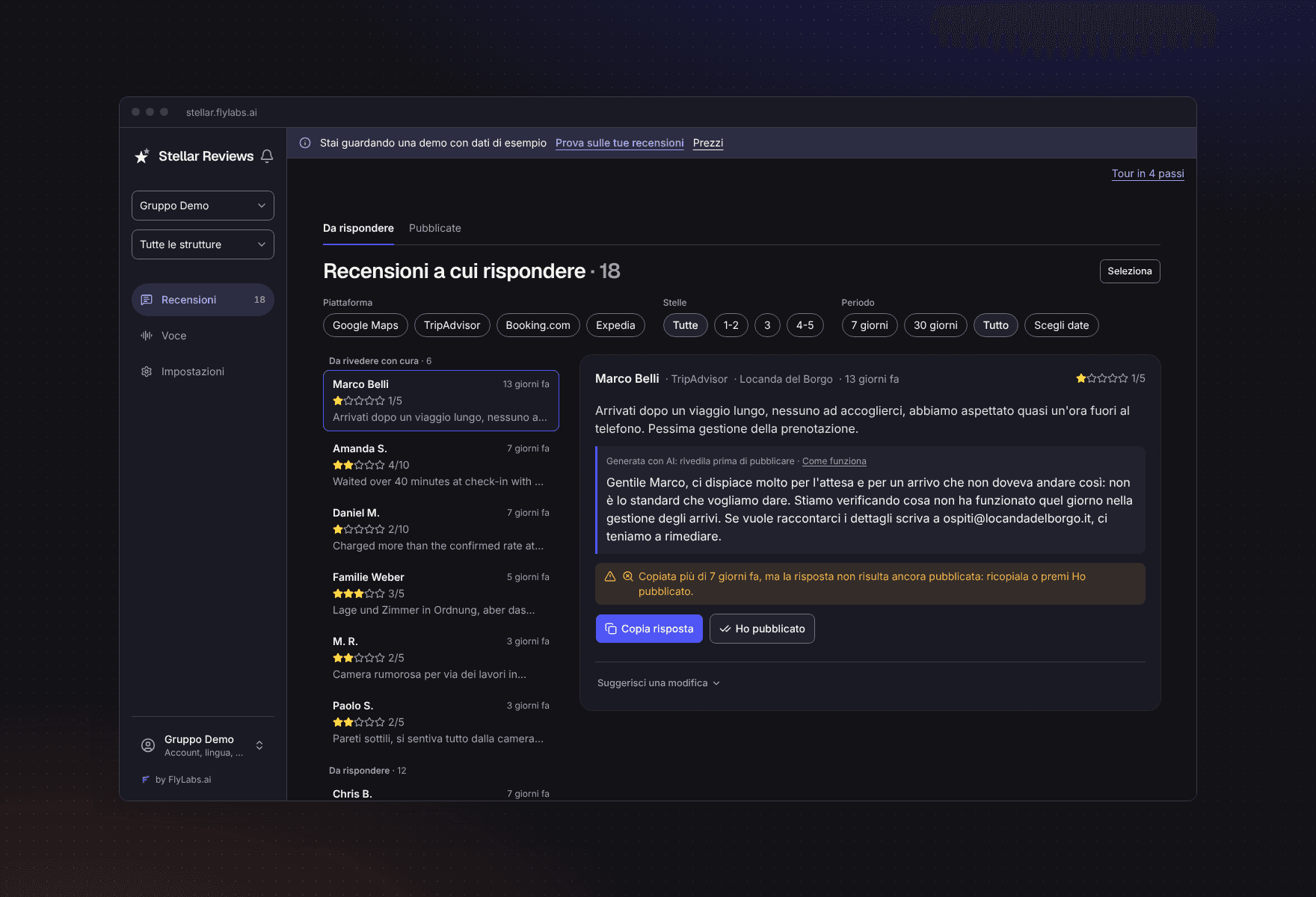Click the Voce waveform icon
Image resolution: width=1316 pixels, height=897 pixels.
(147, 336)
